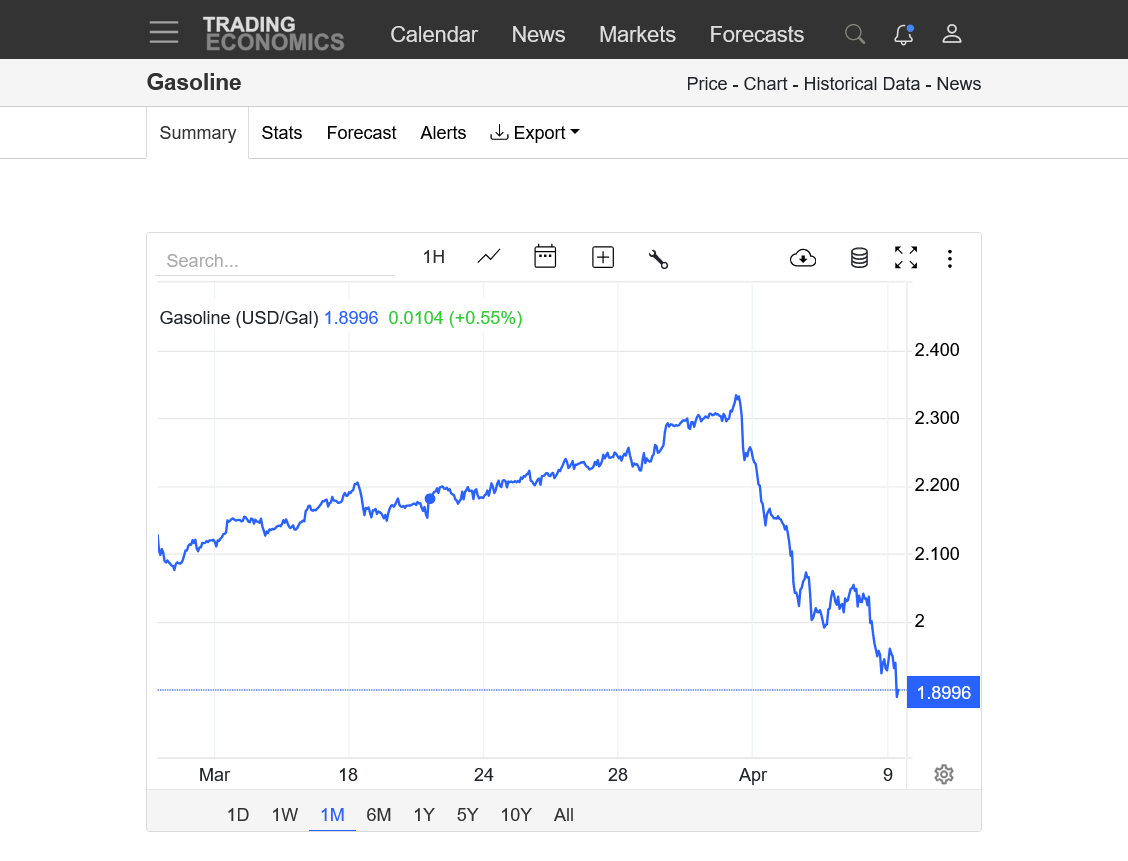Select the All time range
The image size is (1128, 861).
click(564, 815)
